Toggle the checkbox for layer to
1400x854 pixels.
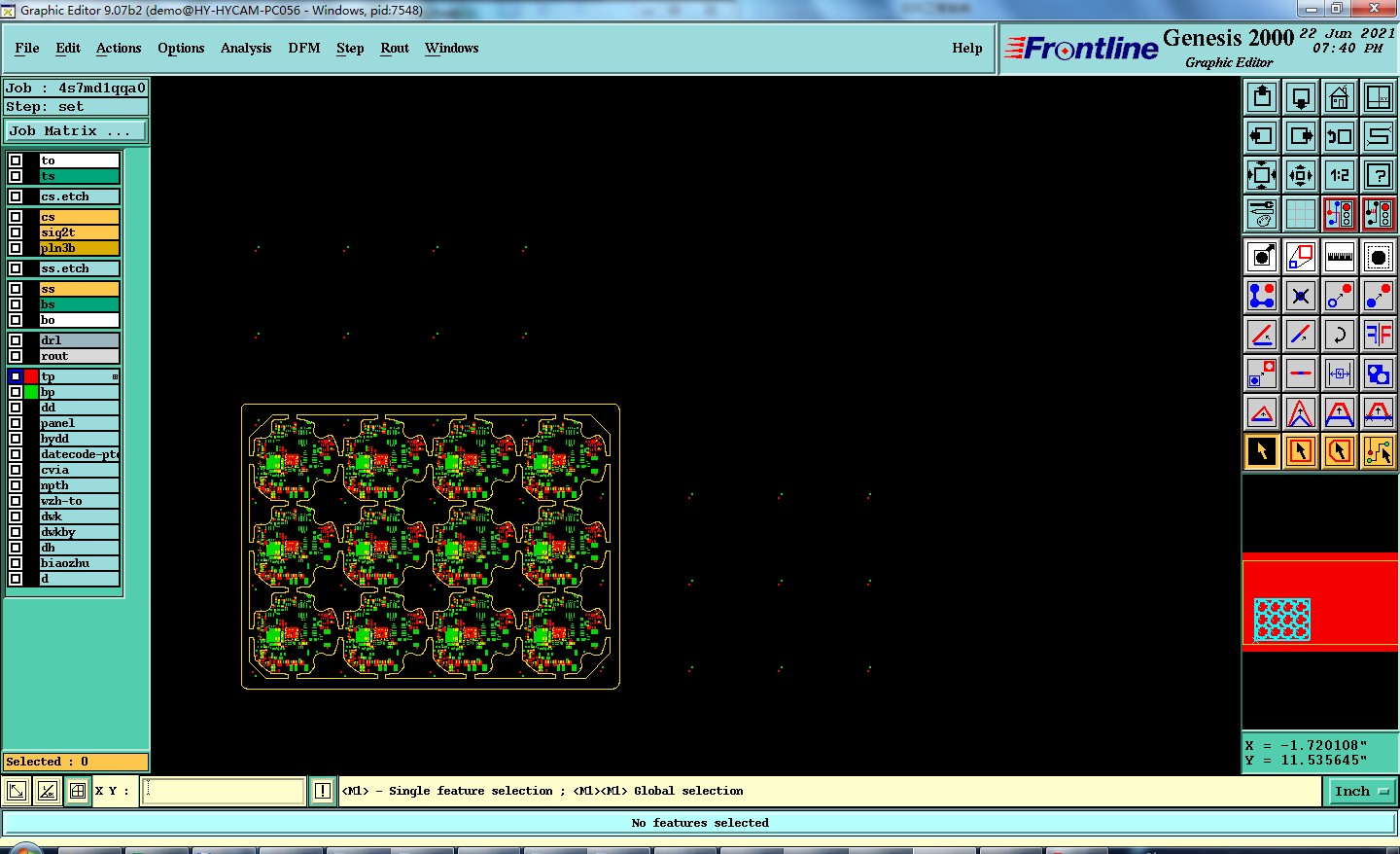16,160
